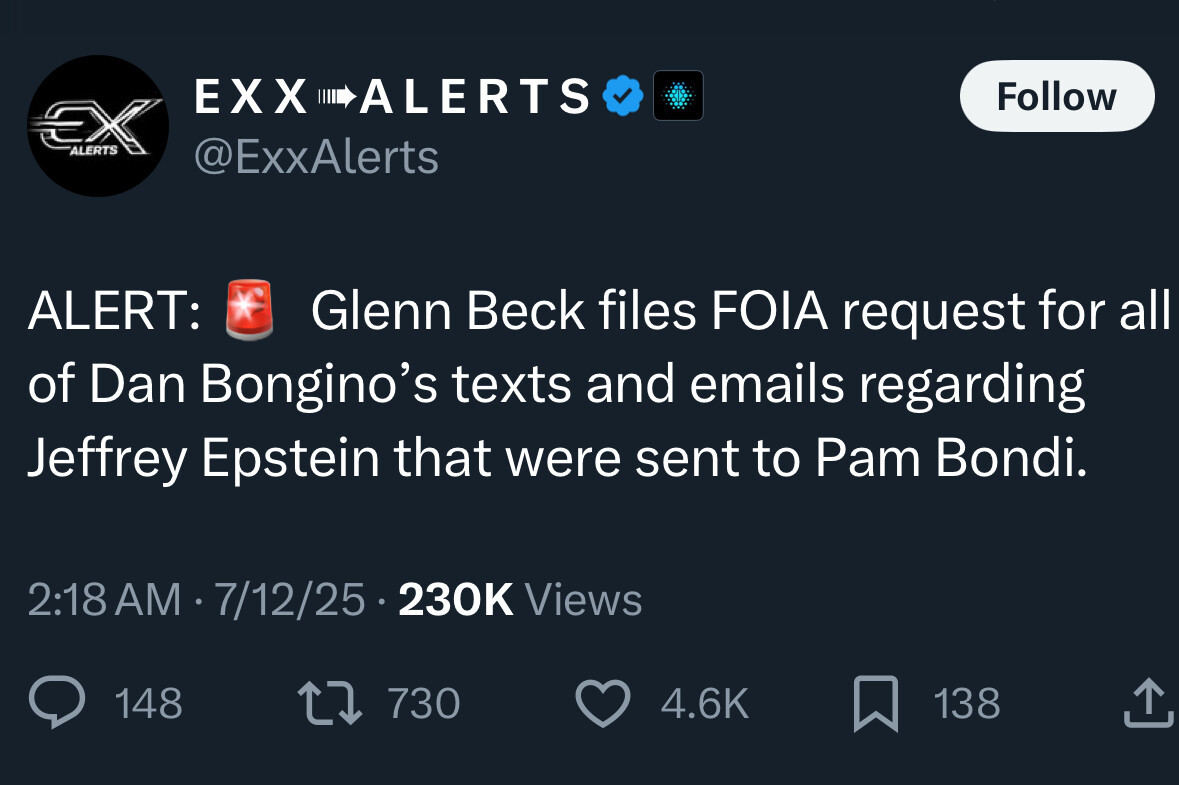Open the share menu icon
Viewport: 1179px width, 785px height.
[x=1145, y=702]
